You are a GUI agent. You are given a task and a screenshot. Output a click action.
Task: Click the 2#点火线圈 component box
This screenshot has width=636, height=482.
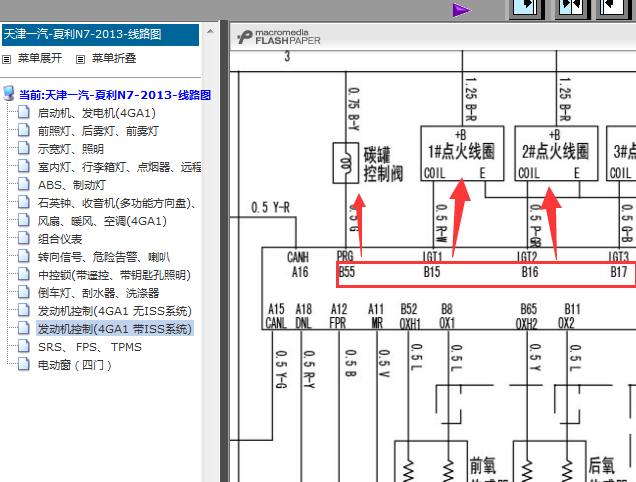pos(556,153)
